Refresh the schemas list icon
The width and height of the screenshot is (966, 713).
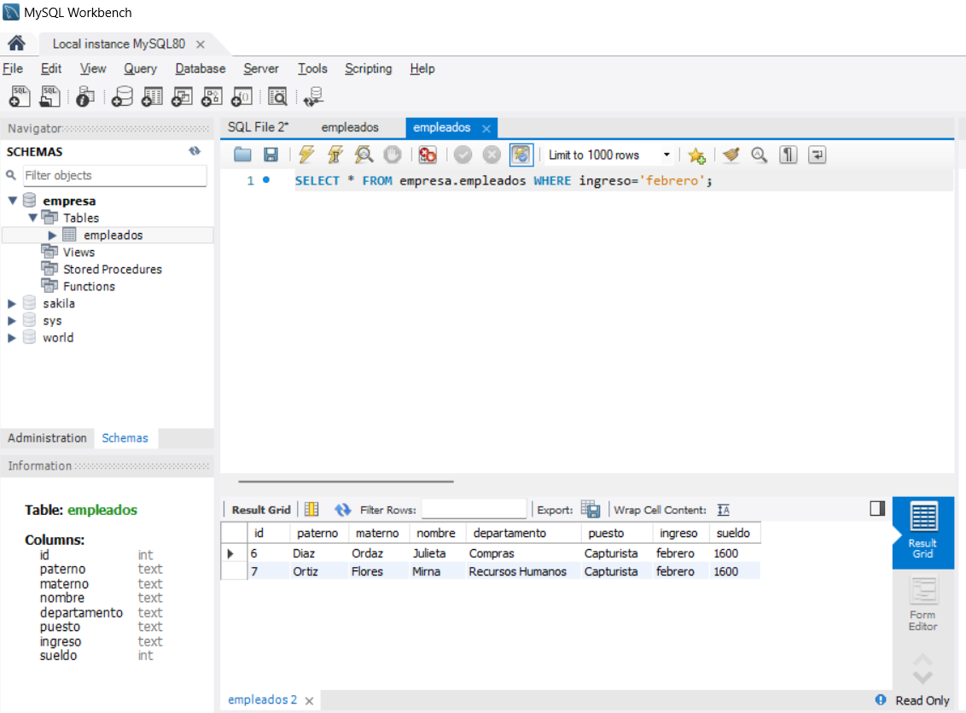(195, 151)
